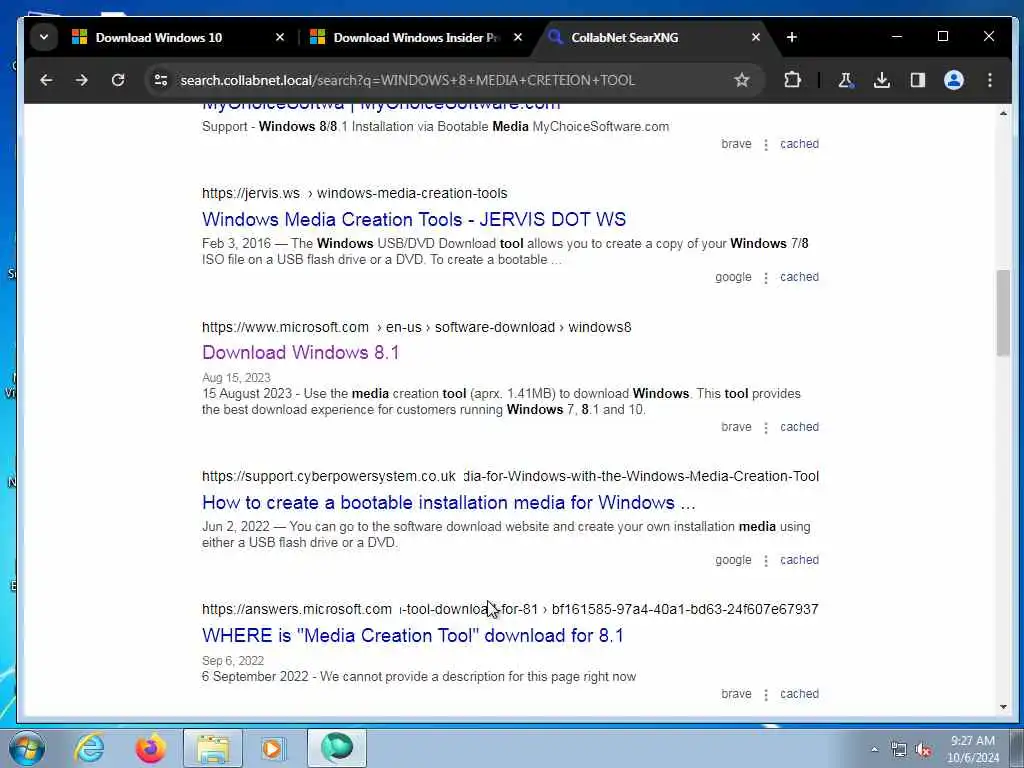Screen dimensions: 1024x768
Task: Open Windows Explorer from taskbar
Action: [213, 748]
